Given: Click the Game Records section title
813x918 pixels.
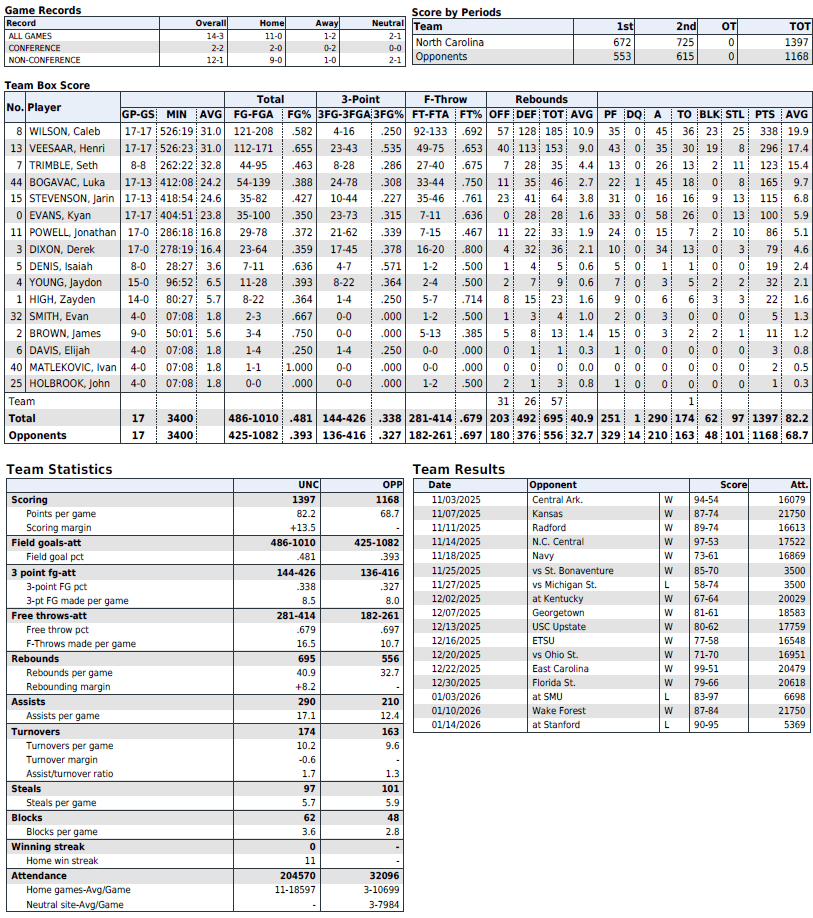Looking at the screenshot, I should click(x=43, y=10).
